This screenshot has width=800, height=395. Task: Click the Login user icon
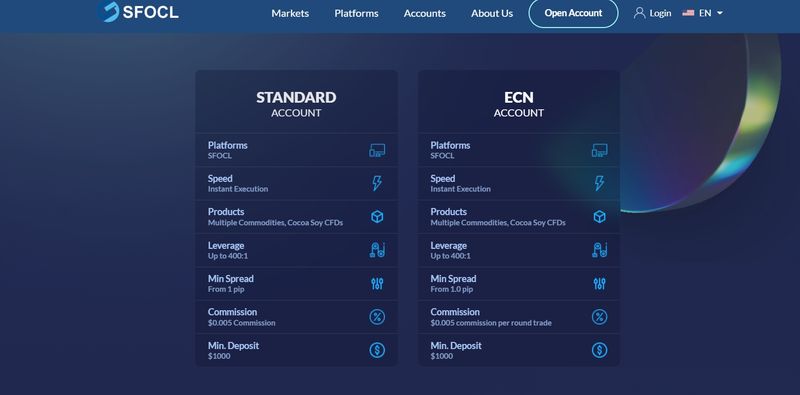(639, 13)
